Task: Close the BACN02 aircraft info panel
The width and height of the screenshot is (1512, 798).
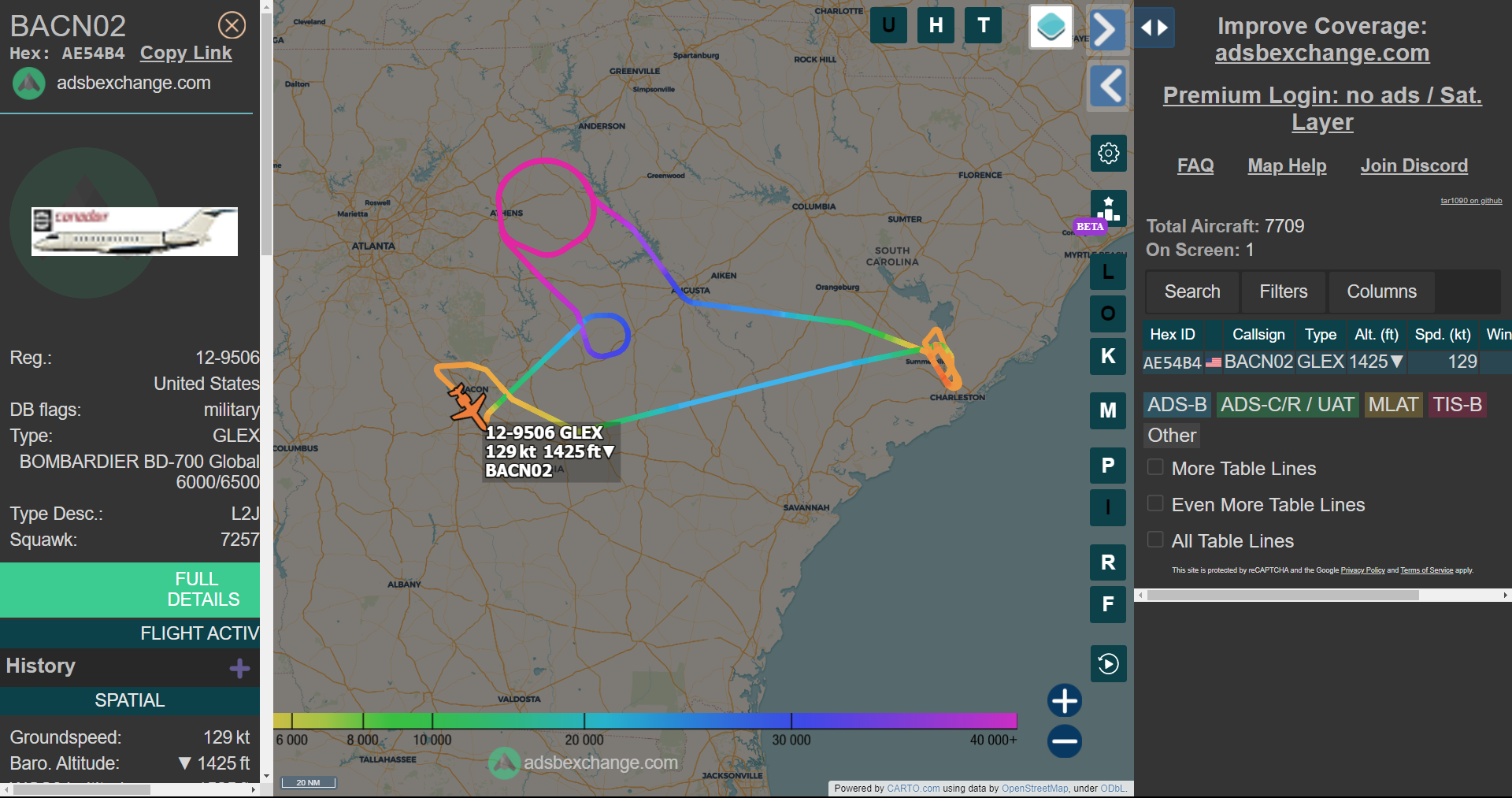Action: 232,25
